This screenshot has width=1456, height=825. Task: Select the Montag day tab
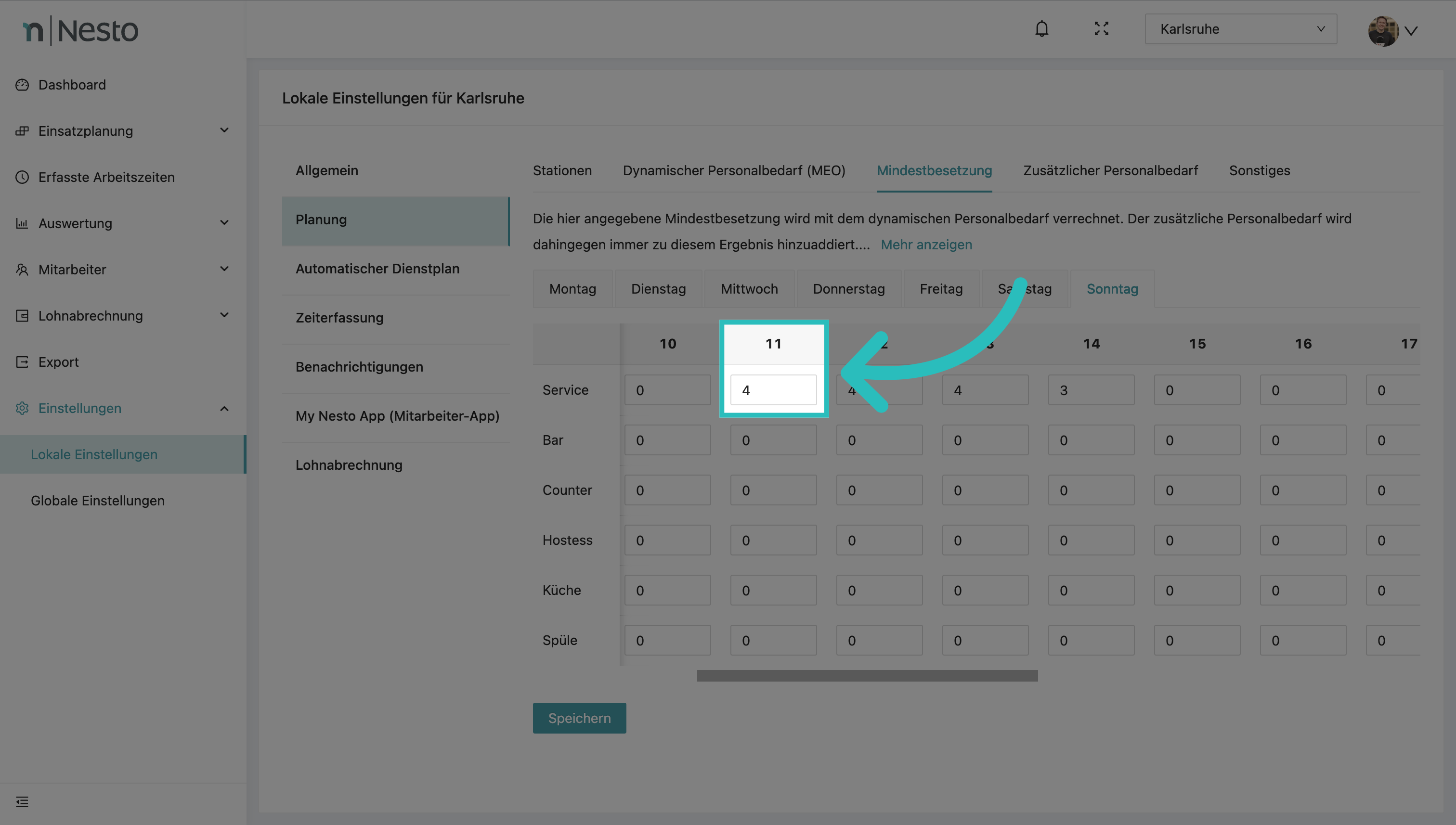[572, 289]
